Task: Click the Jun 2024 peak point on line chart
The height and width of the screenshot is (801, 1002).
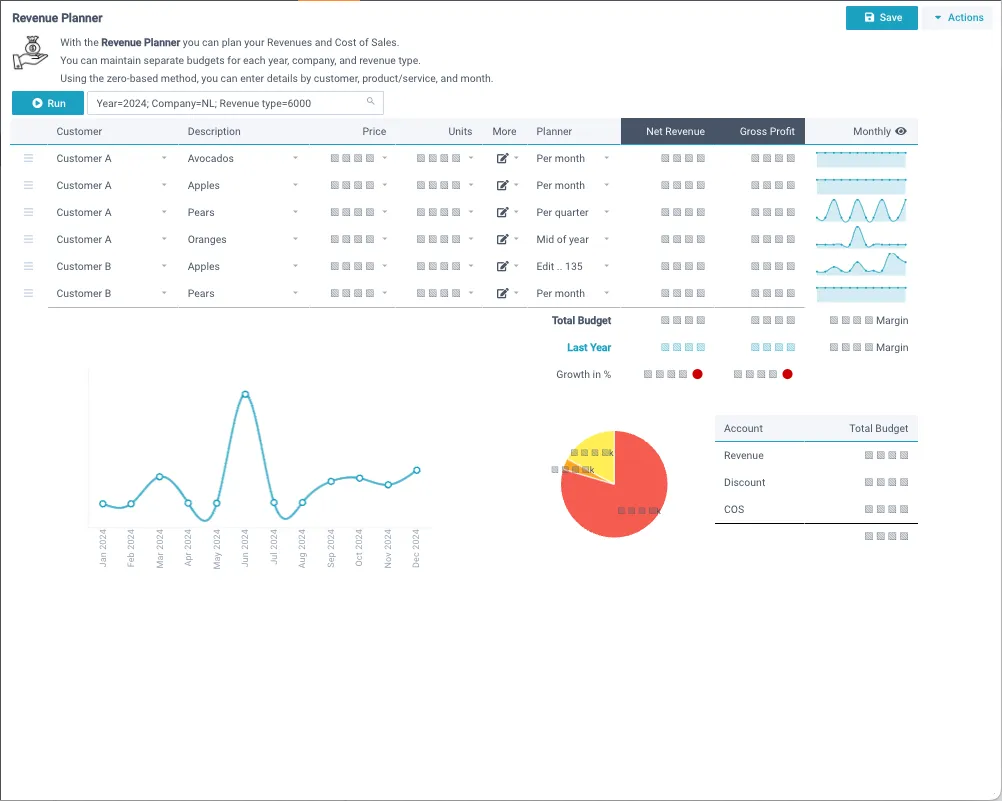Action: (245, 394)
